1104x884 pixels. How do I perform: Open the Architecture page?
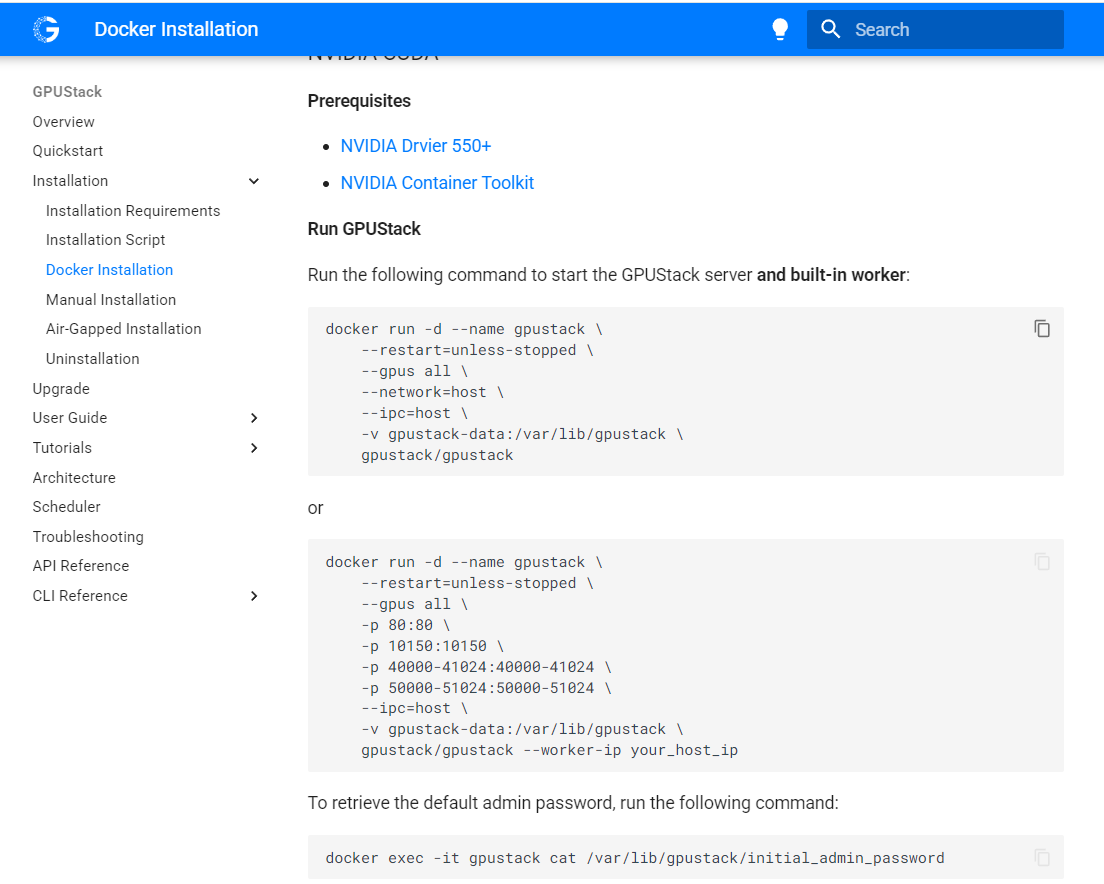(74, 478)
